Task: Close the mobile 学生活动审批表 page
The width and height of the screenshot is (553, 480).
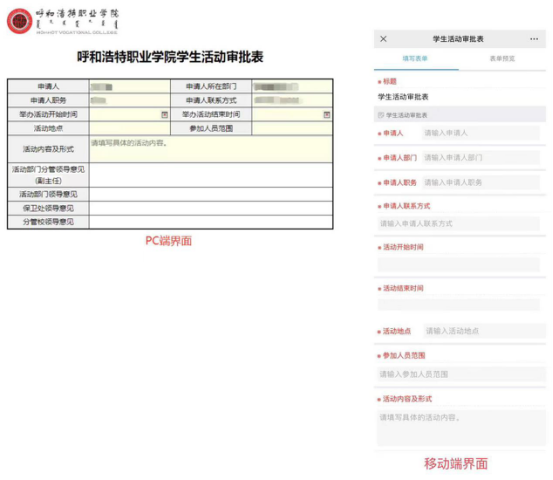Action: (383, 39)
